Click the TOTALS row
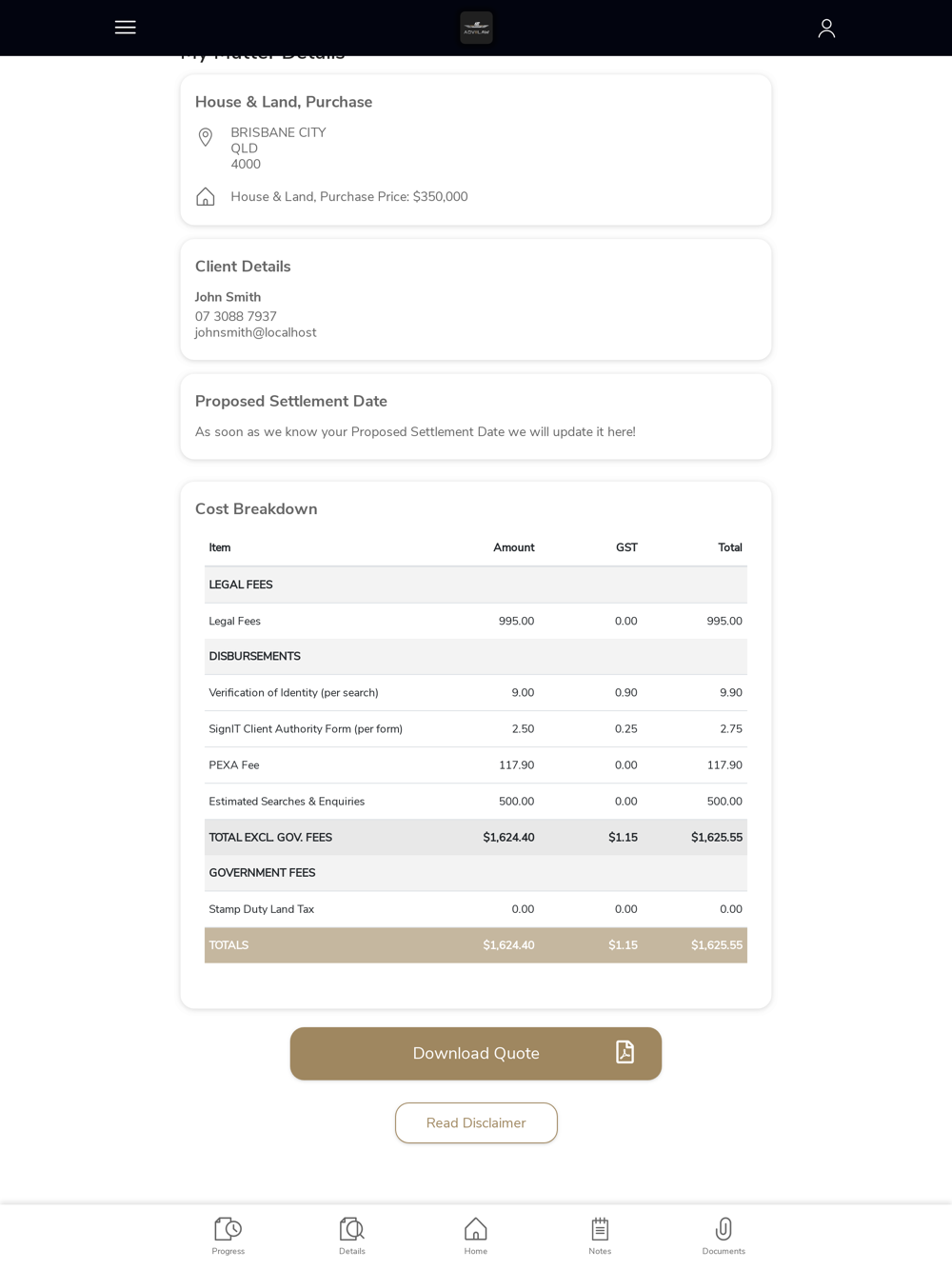The height and width of the screenshot is (1270, 952). pyautogui.click(x=476, y=945)
